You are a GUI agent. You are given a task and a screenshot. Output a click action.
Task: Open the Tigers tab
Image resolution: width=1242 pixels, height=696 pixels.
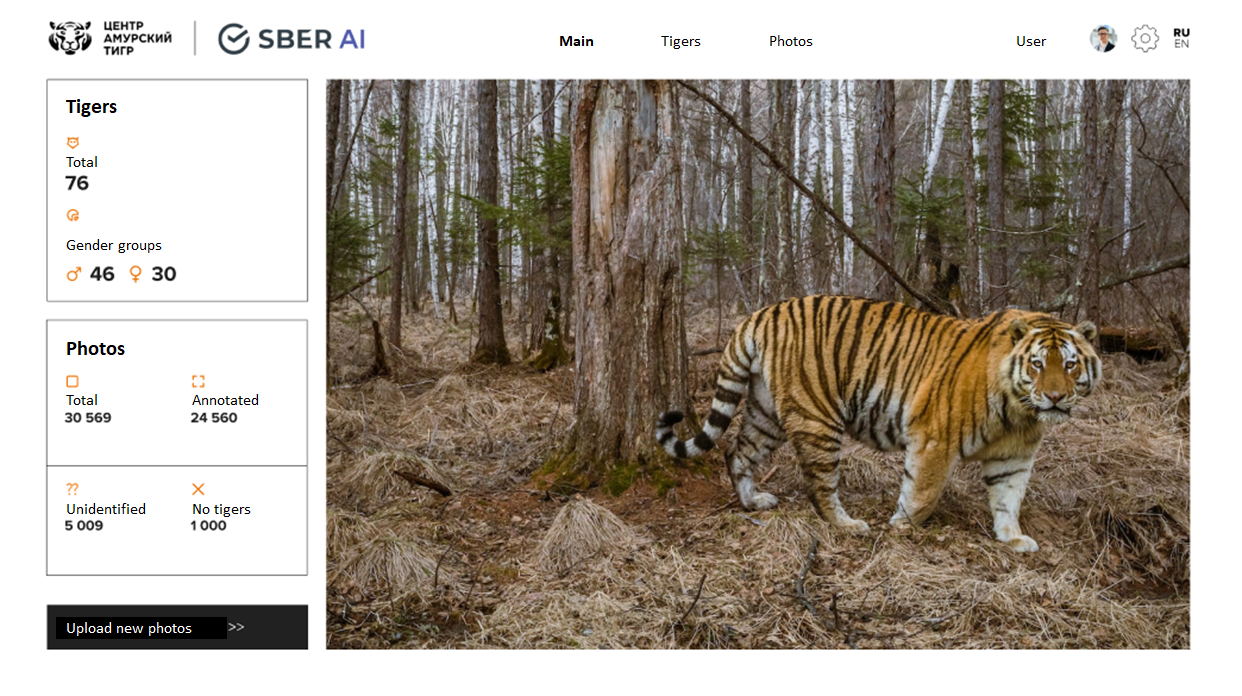[681, 41]
